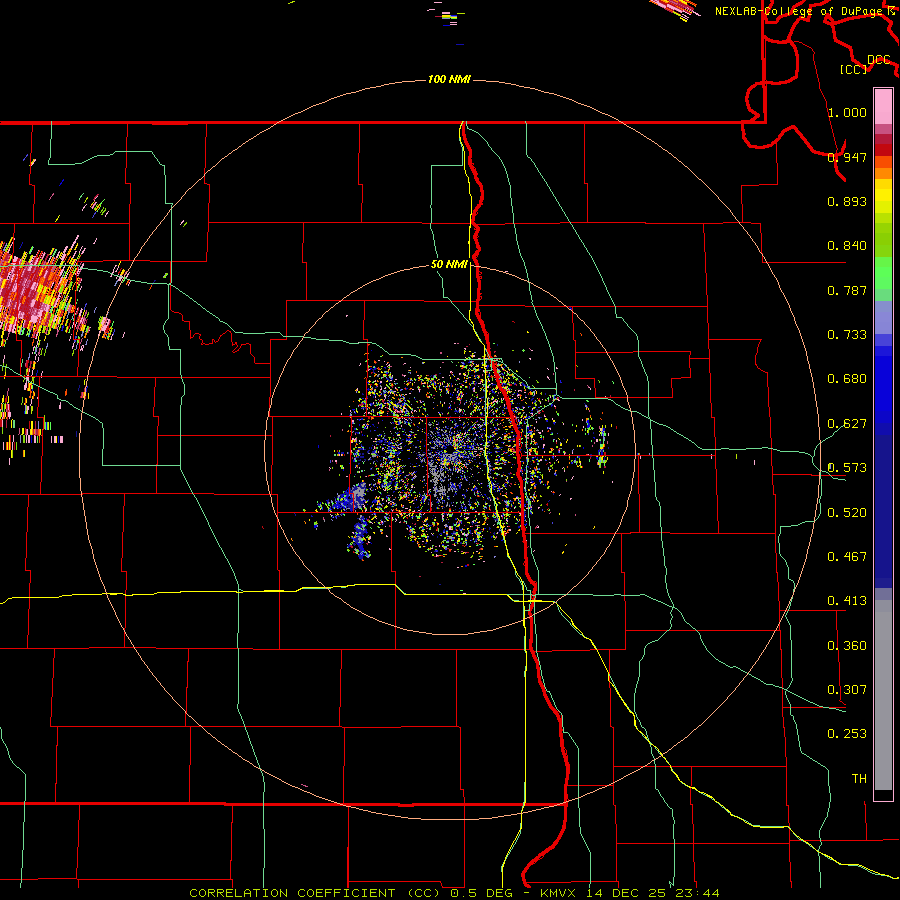
Task: Click the 100 NMI range ring label
Action: point(449,79)
